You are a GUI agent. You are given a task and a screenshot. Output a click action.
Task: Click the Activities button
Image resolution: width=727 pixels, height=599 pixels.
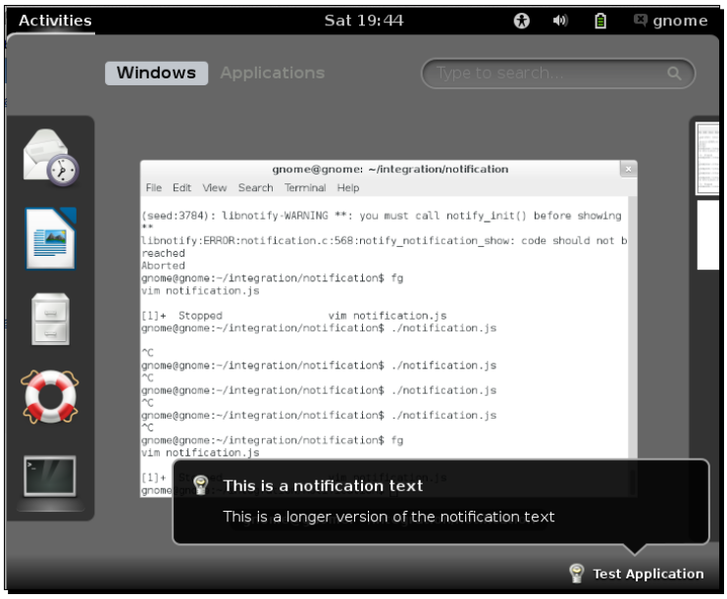pyautogui.click(x=55, y=20)
